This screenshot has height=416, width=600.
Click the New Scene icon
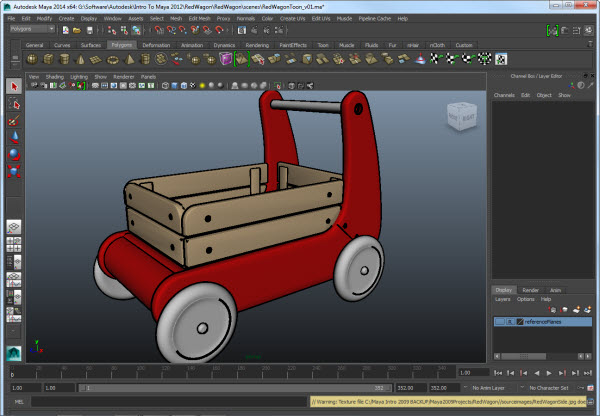(66, 30)
